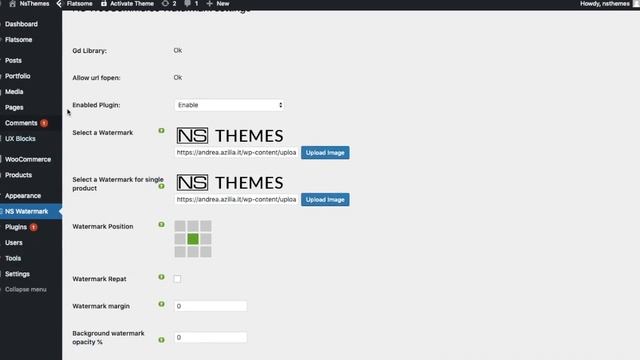Screen dimensions: 640x360
Task: Select green center watermark position square
Action: (x=193, y=239)
